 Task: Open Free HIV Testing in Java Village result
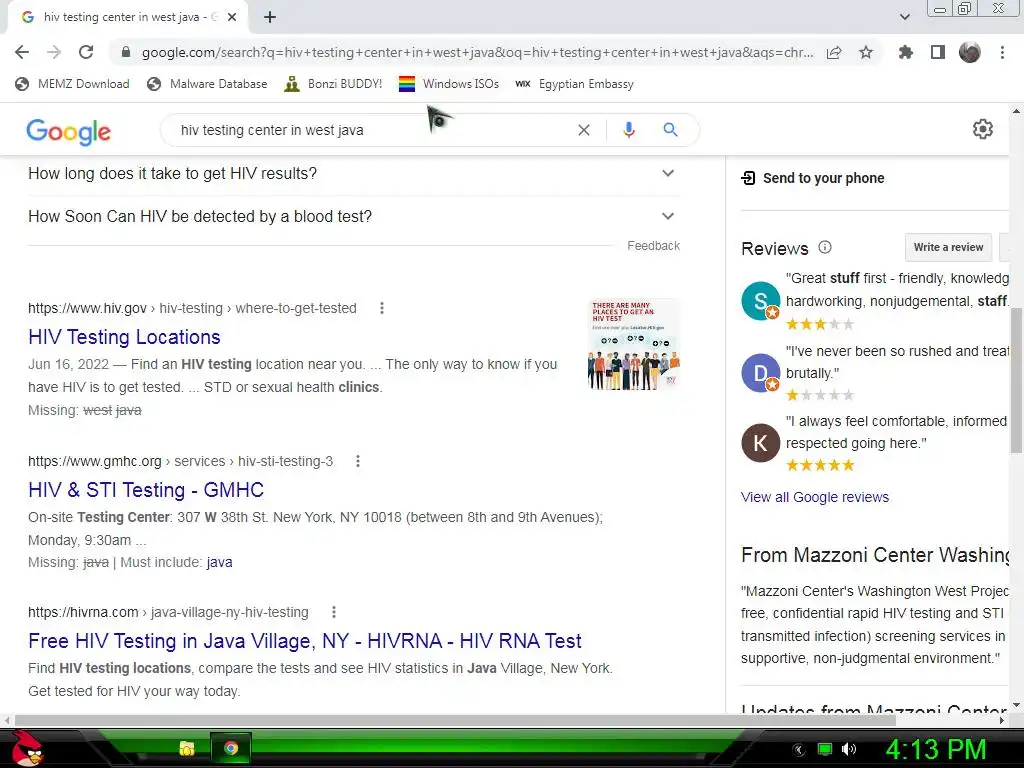(x=305, y=641)
